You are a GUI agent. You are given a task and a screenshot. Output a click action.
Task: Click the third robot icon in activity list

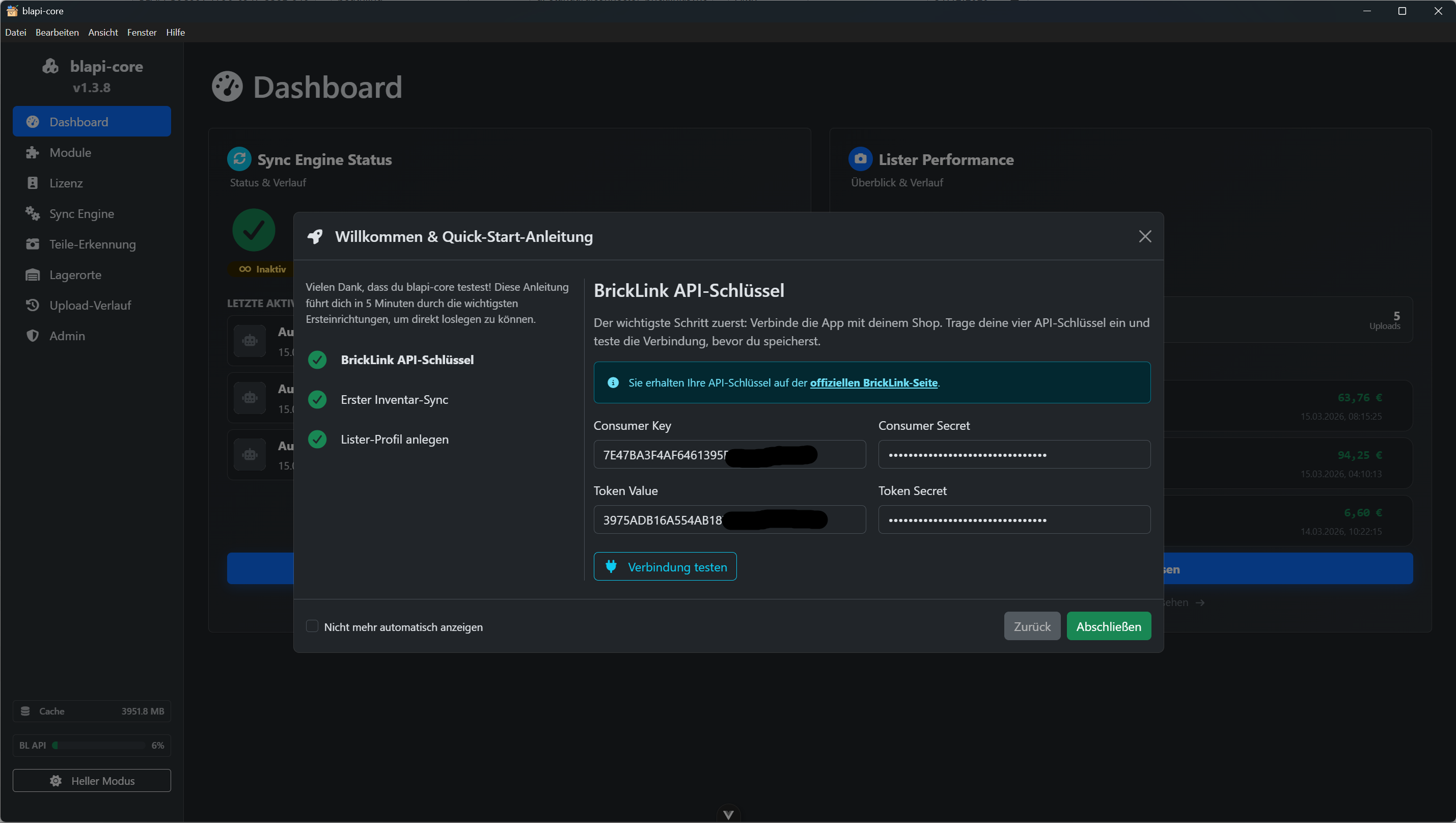pos(250,455)
